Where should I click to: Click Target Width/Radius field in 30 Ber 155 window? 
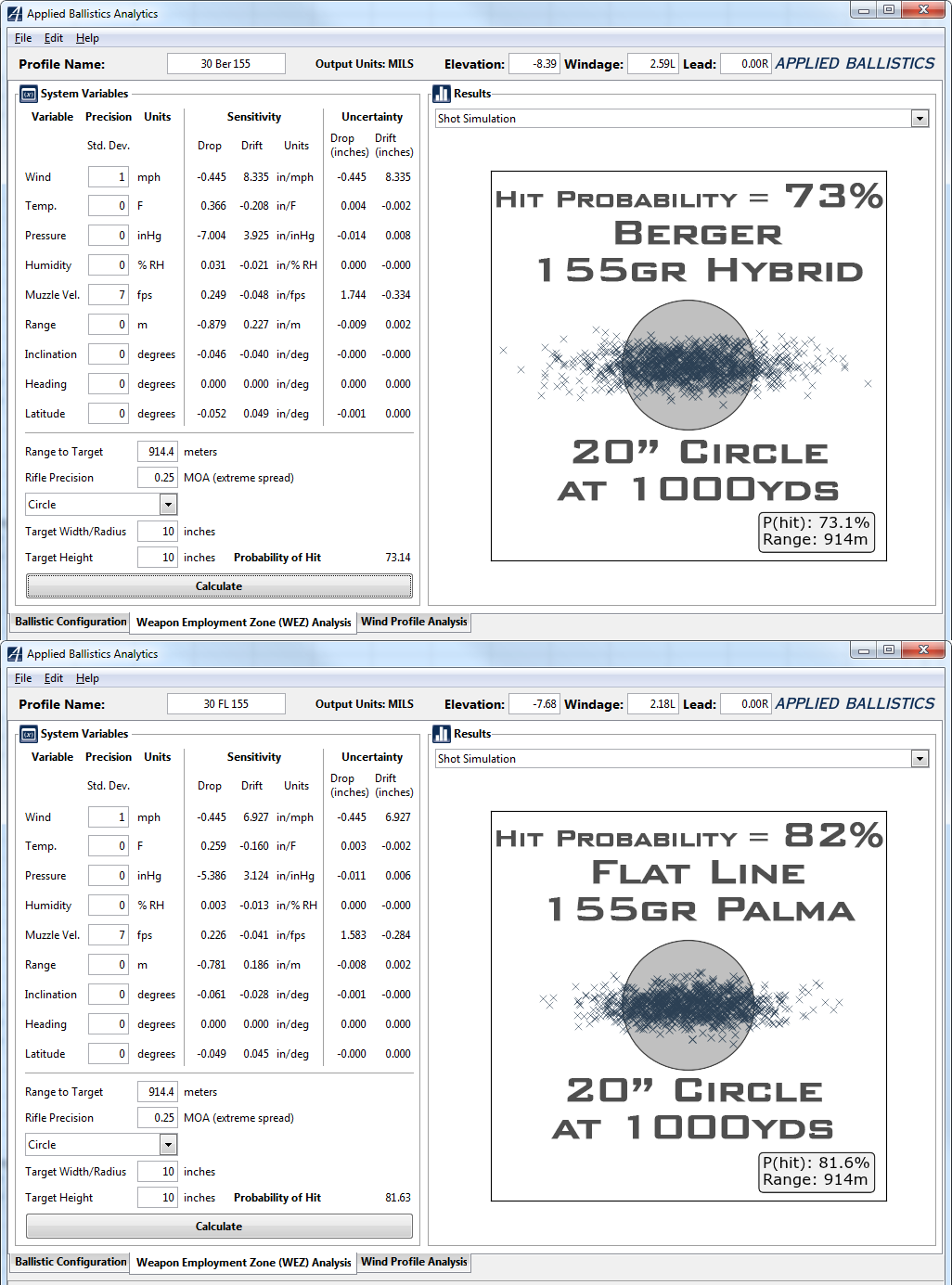158,532
